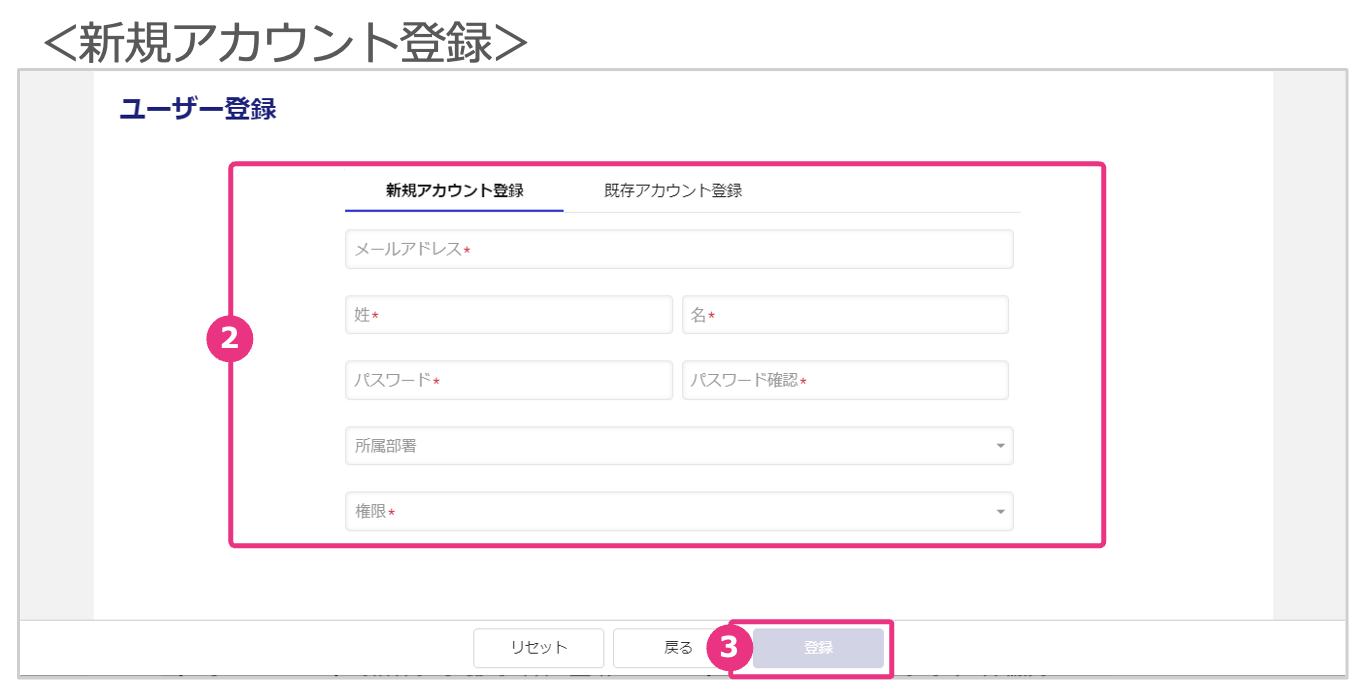The width and height of the screenshot is (1352, 687).
Task: Click the 登録 button
Action: [x=818, y=648]
